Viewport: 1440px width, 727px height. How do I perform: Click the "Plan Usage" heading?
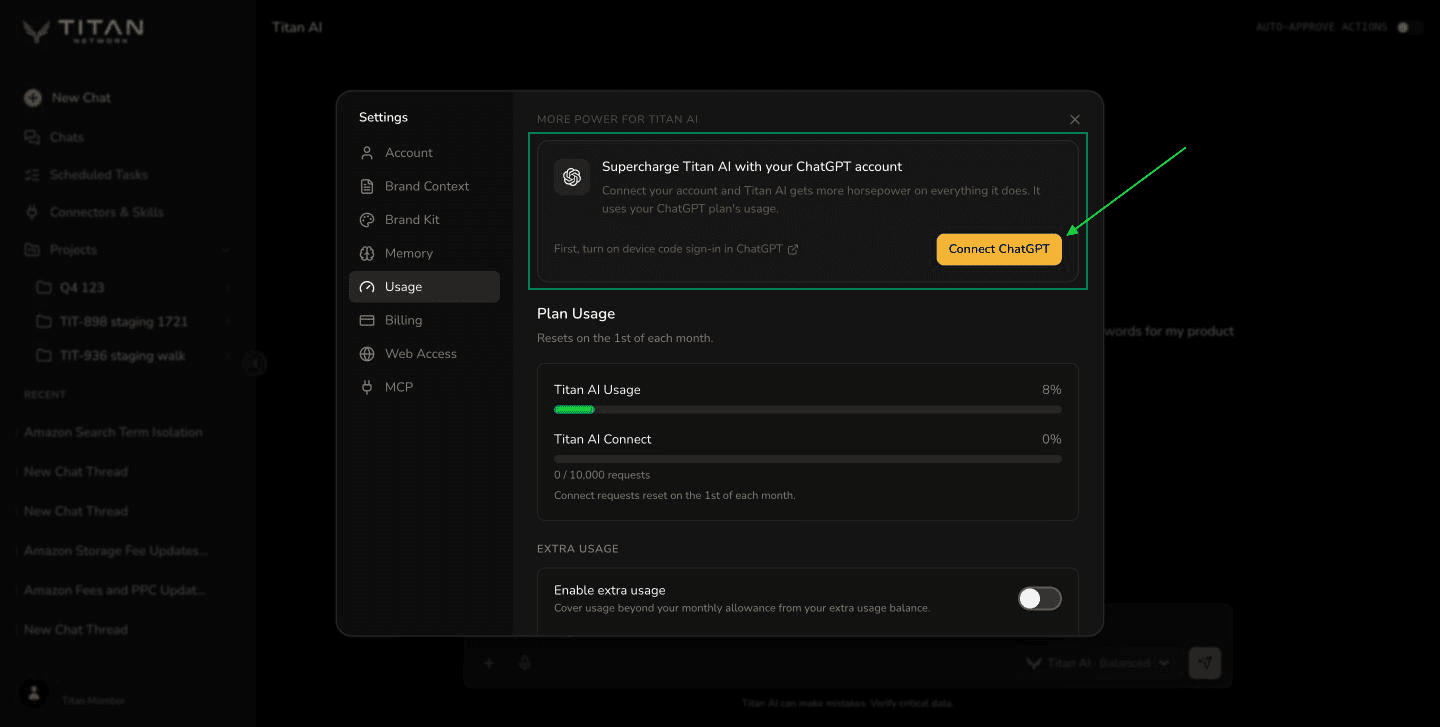tap(576, 314)
